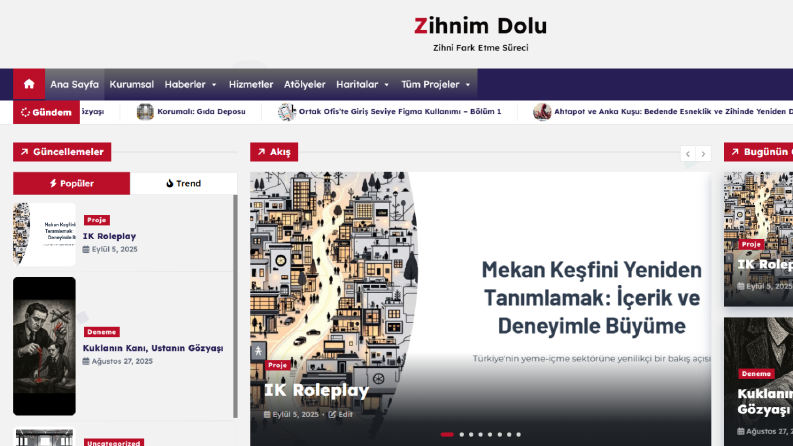Go to previous slide in Akış
This screenshot has width=793, height=446.
click(688, 154)
